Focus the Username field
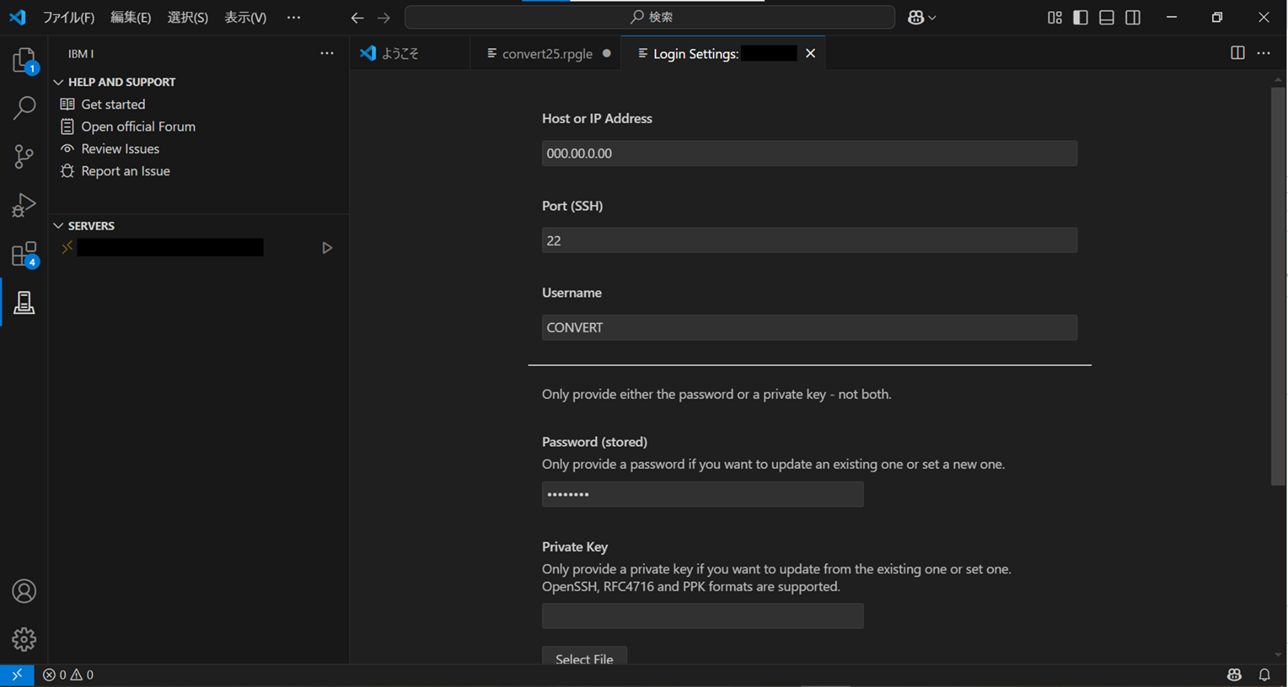 tap(809, 327)
